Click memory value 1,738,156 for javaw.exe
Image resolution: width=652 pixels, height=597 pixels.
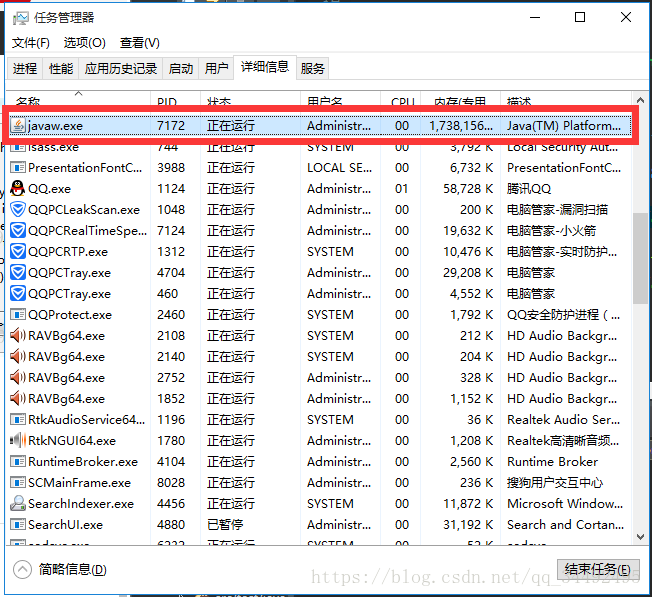pos(461,126)
